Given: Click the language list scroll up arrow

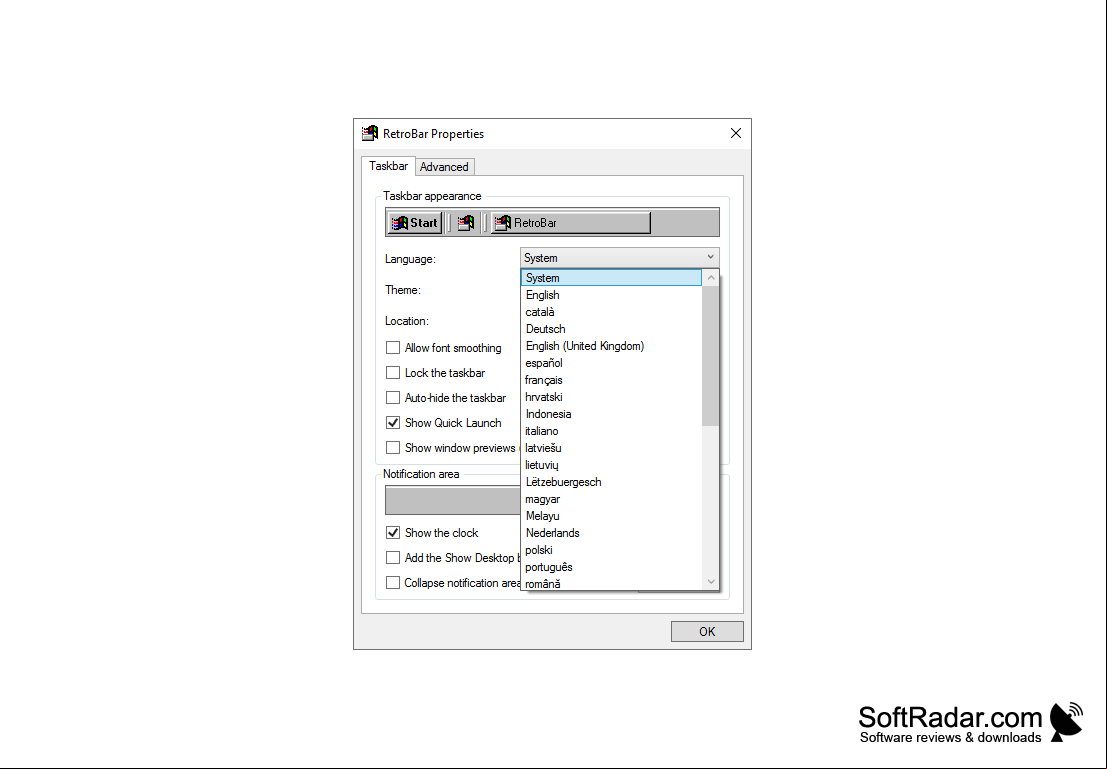Looking at the screenshot, I should (x=711, y=278).
